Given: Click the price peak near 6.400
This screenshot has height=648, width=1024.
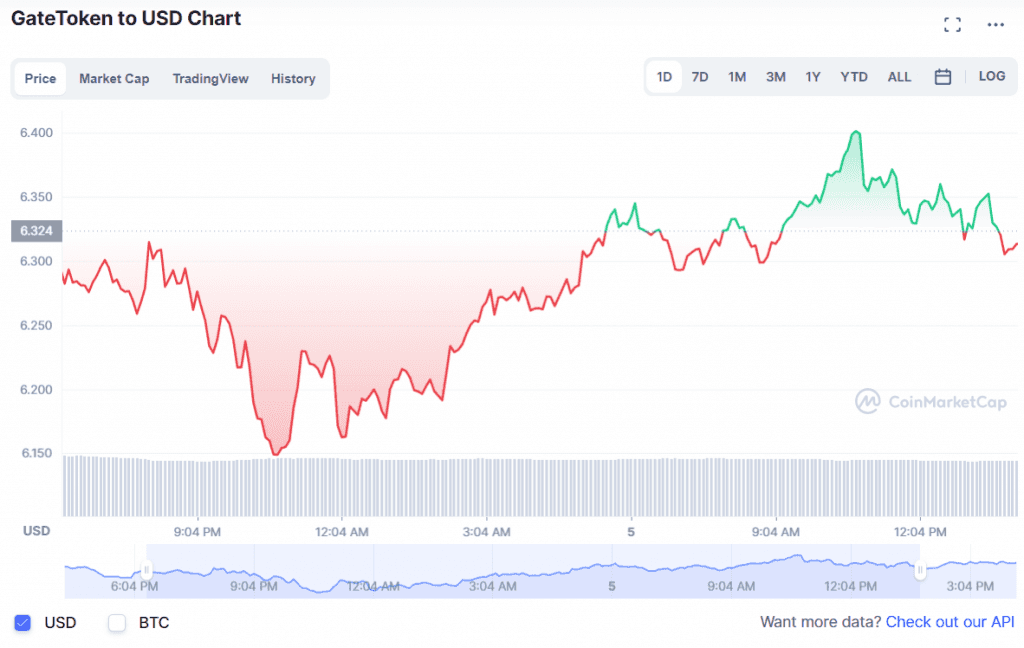Looking at the screenshot, I should pyautogui.click(x=856, y=132).
